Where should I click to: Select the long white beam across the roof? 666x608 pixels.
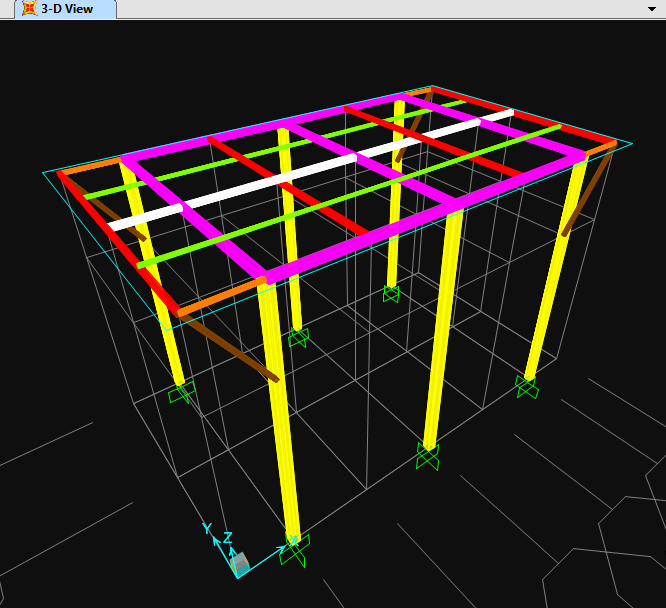click(310, 170)
